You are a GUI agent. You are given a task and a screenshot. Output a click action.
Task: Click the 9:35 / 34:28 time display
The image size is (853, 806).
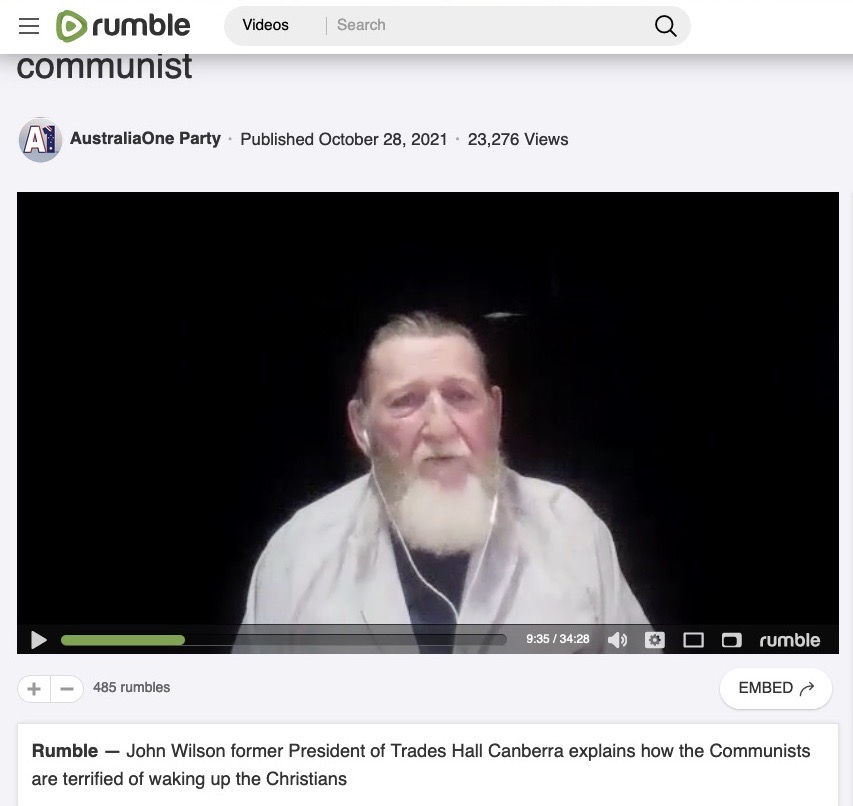point(558,639)
